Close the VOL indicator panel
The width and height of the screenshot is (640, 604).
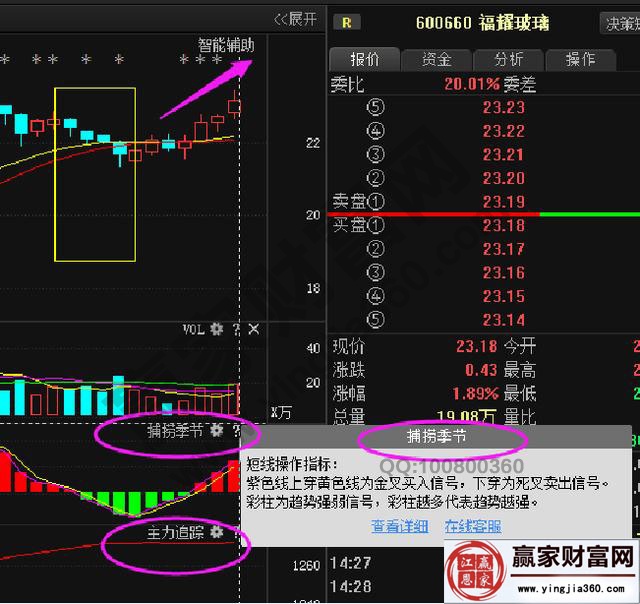(253, 329)
